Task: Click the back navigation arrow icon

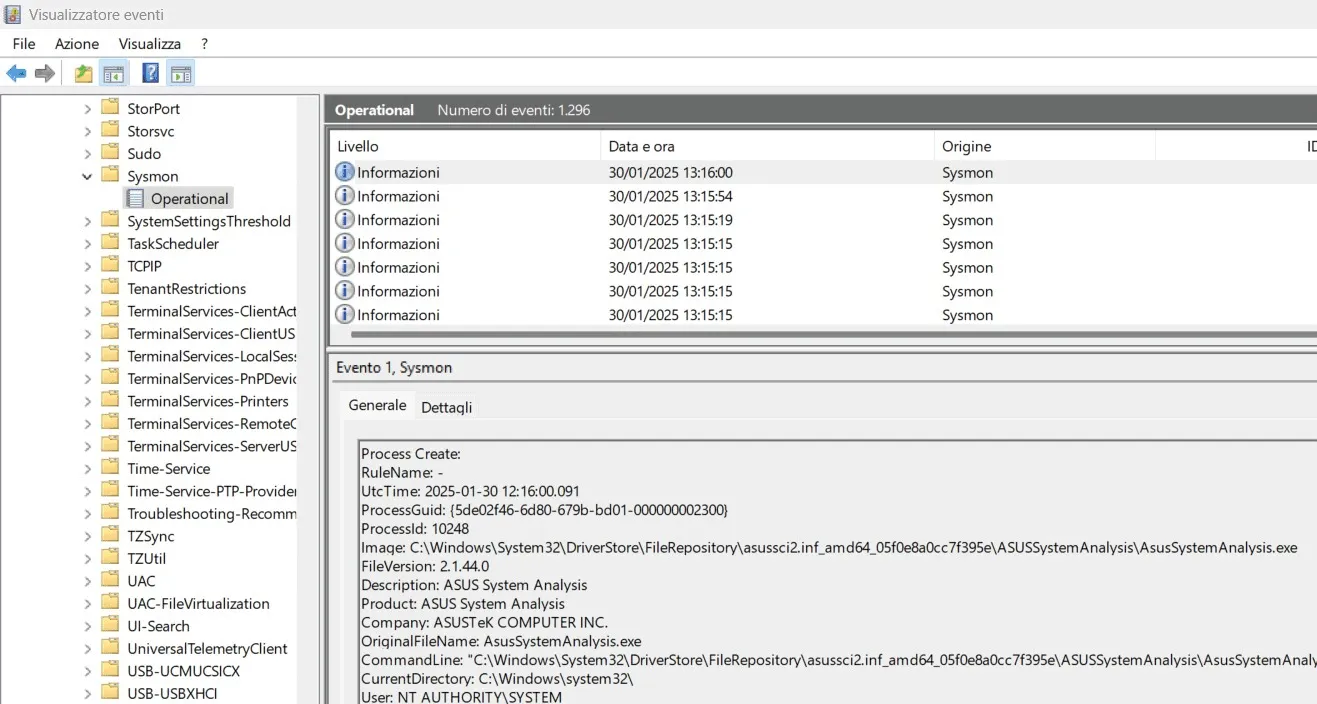Action: 16,71
